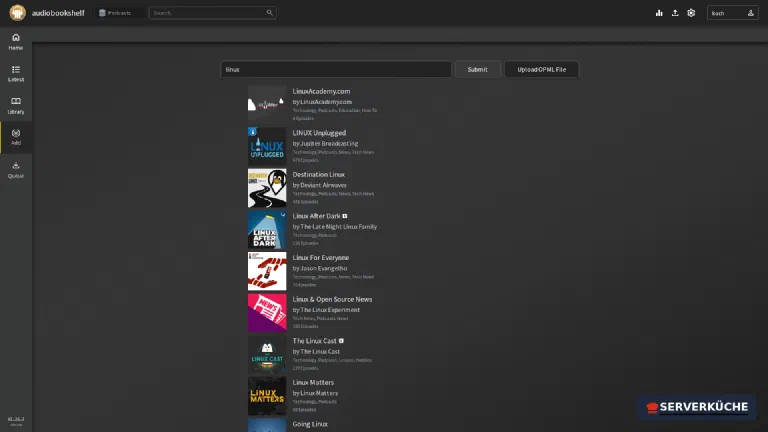Click the magnifier icon in top search
Screen dimensions: 768x432
[x=269, y=13]
